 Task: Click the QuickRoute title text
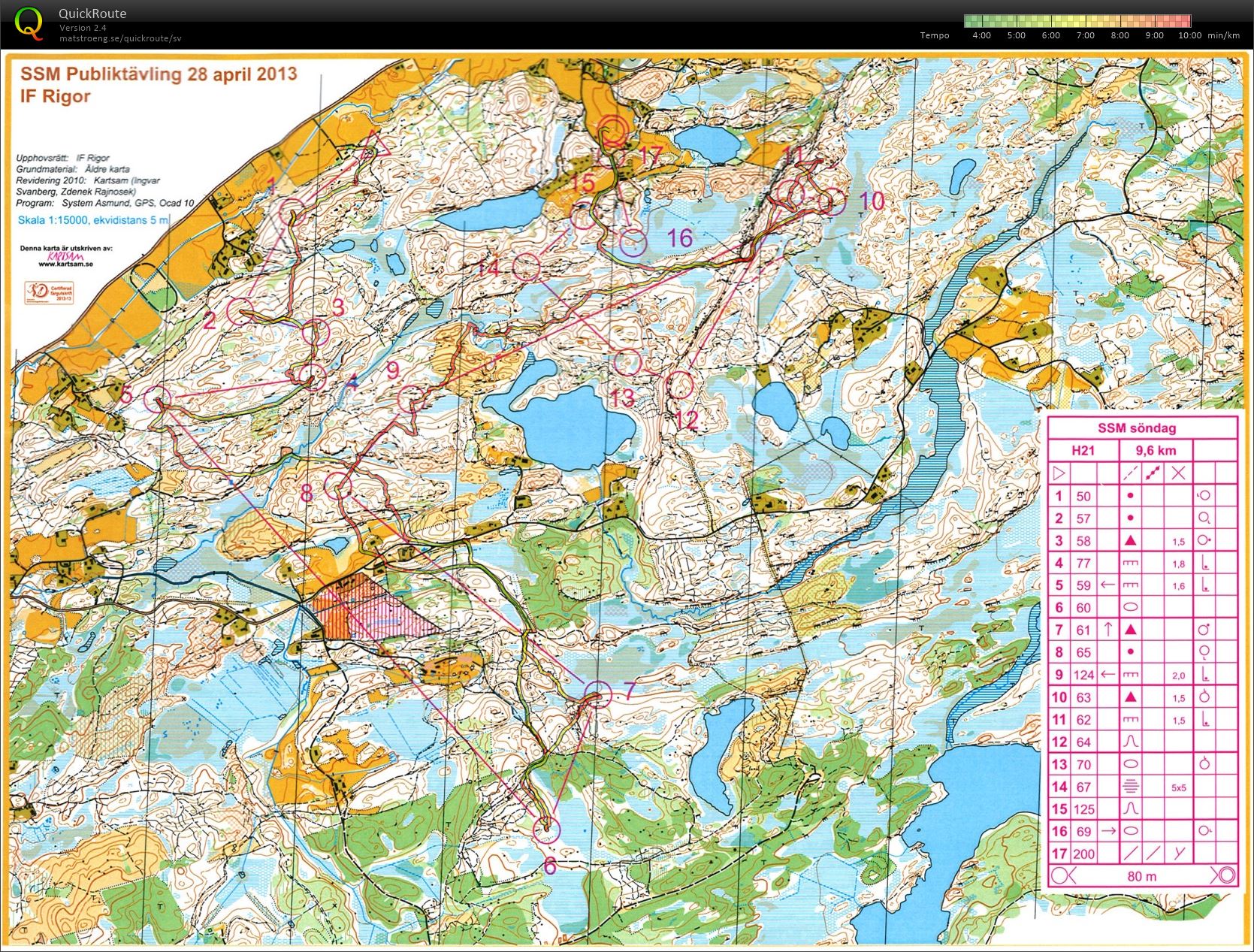pos(92,14)
